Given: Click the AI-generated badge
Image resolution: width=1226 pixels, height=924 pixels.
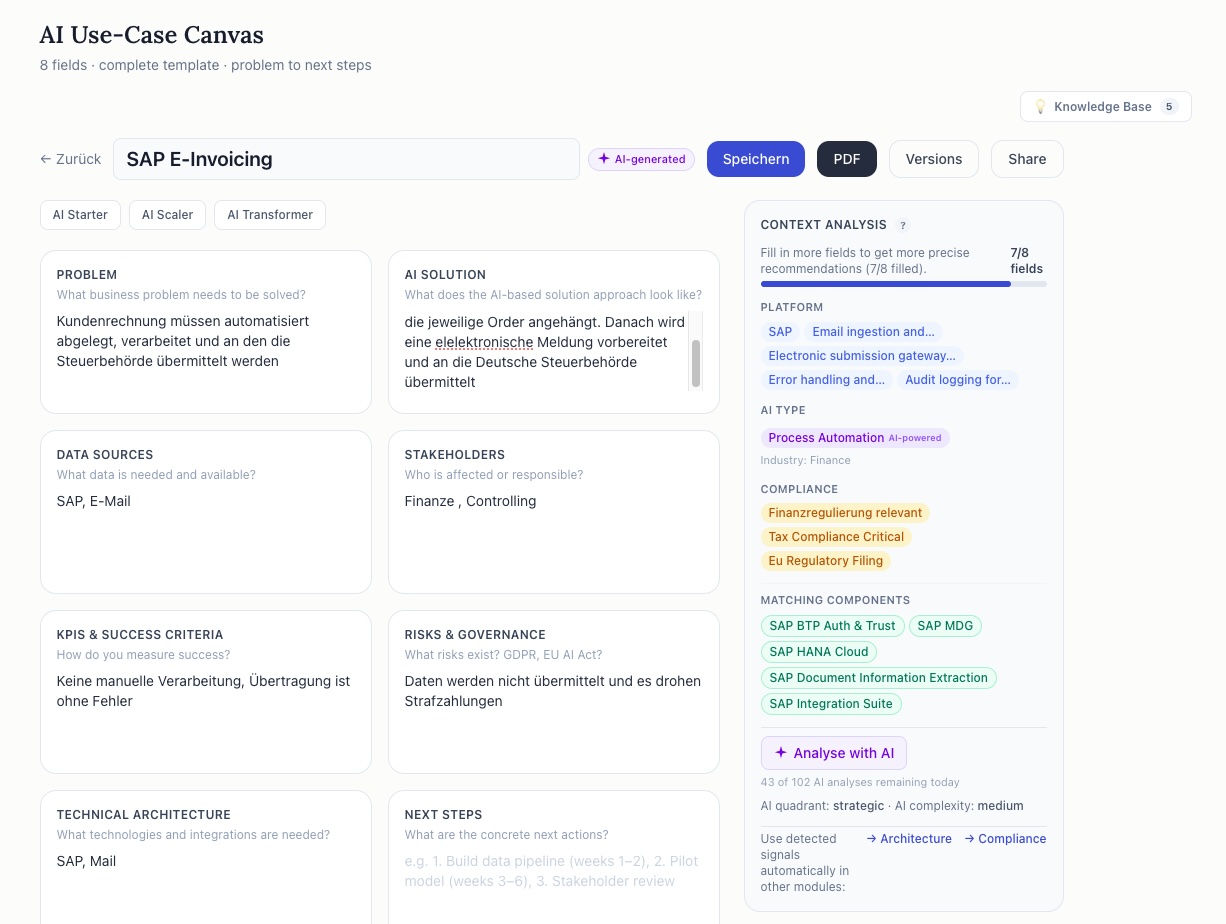Looking at the screenshot, I should 641,159.
